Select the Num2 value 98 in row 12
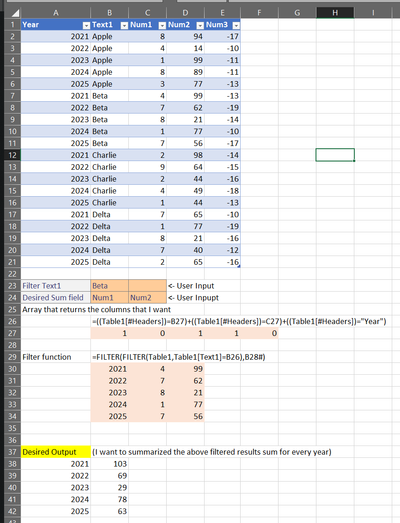The width and height of the screenshot is (400, 523). 185,155
